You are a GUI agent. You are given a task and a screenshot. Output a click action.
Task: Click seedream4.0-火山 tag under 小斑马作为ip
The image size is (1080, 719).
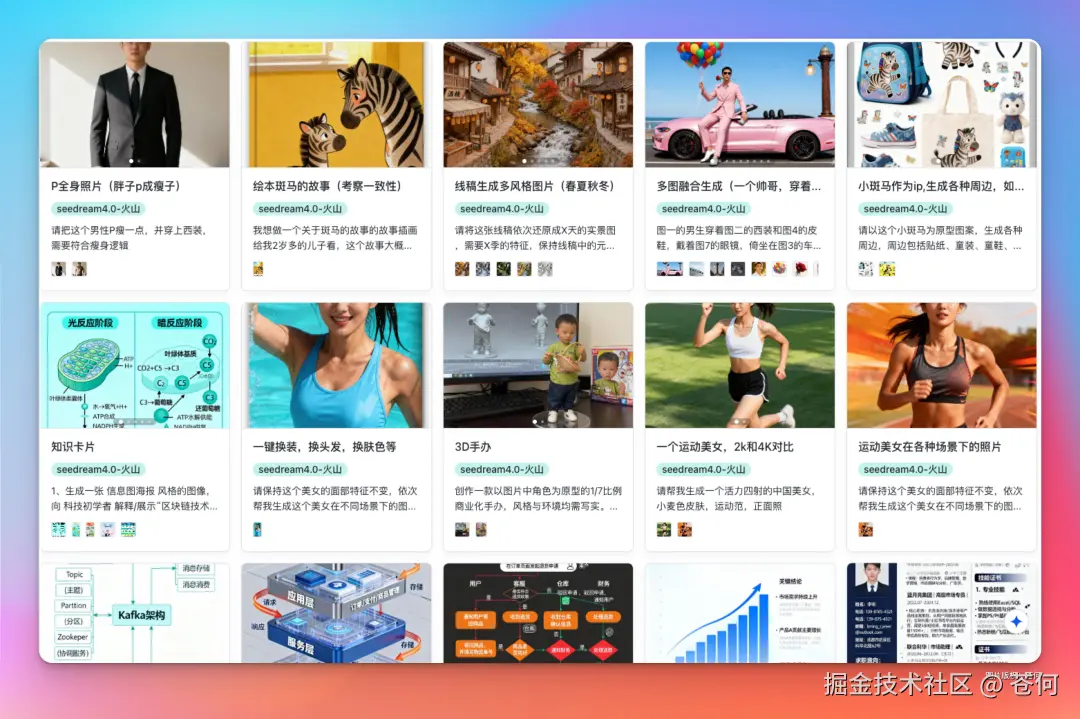(x=905, y=209)
